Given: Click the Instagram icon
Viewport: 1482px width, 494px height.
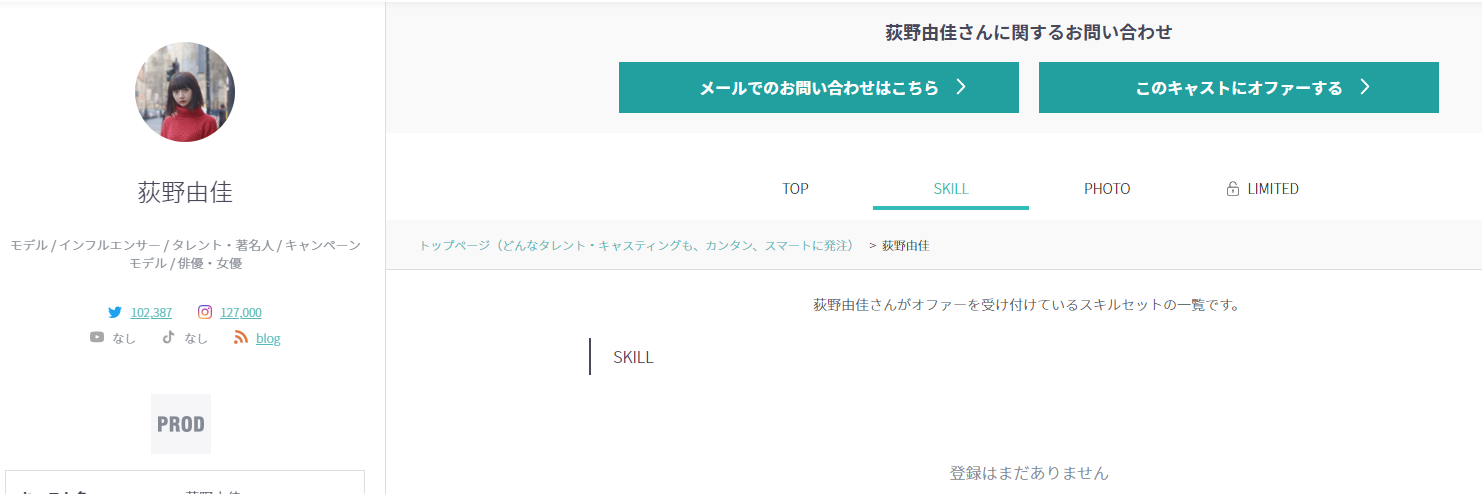Looking at the screenshot, I should coord(205,312).
